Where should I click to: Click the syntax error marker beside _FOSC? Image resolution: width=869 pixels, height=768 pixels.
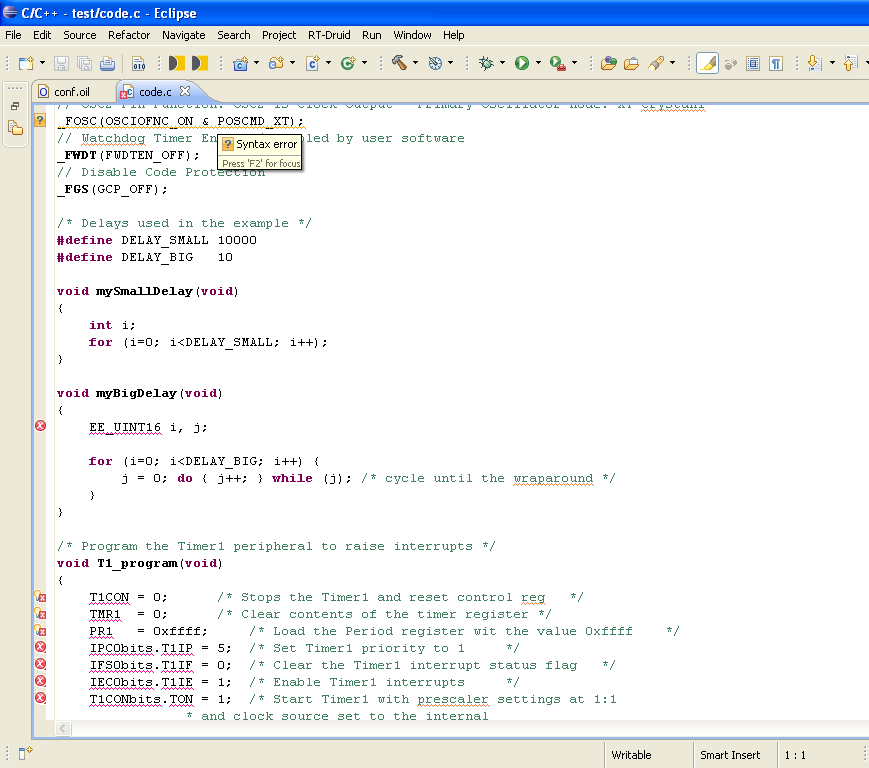pyautogui.click(x=40, y=120)
